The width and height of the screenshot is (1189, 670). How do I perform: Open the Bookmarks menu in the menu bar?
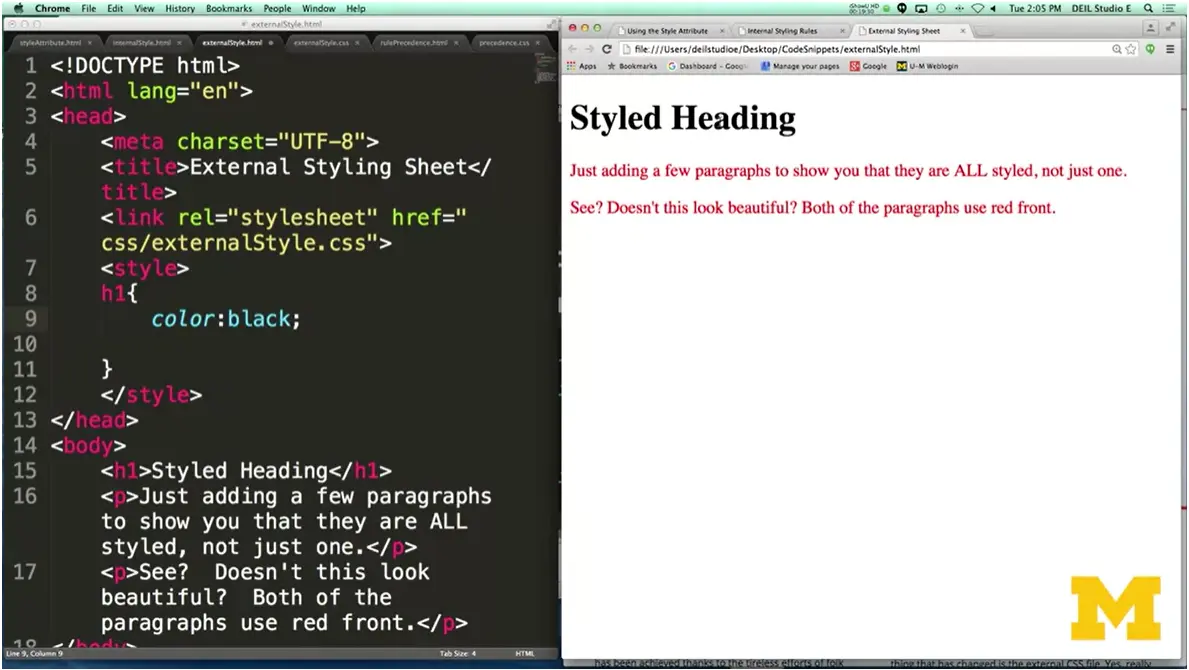pos(229,8)
